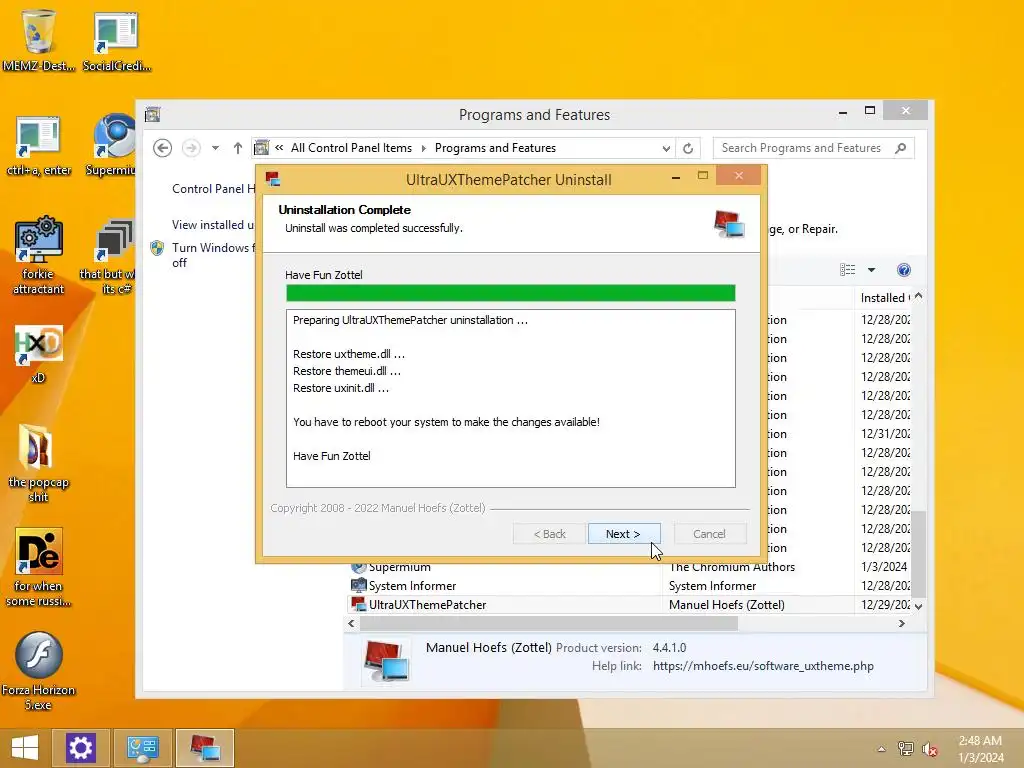Maximize the Programs and Features window
Viewport: 1024px width, 768px height.
[870, 111]
